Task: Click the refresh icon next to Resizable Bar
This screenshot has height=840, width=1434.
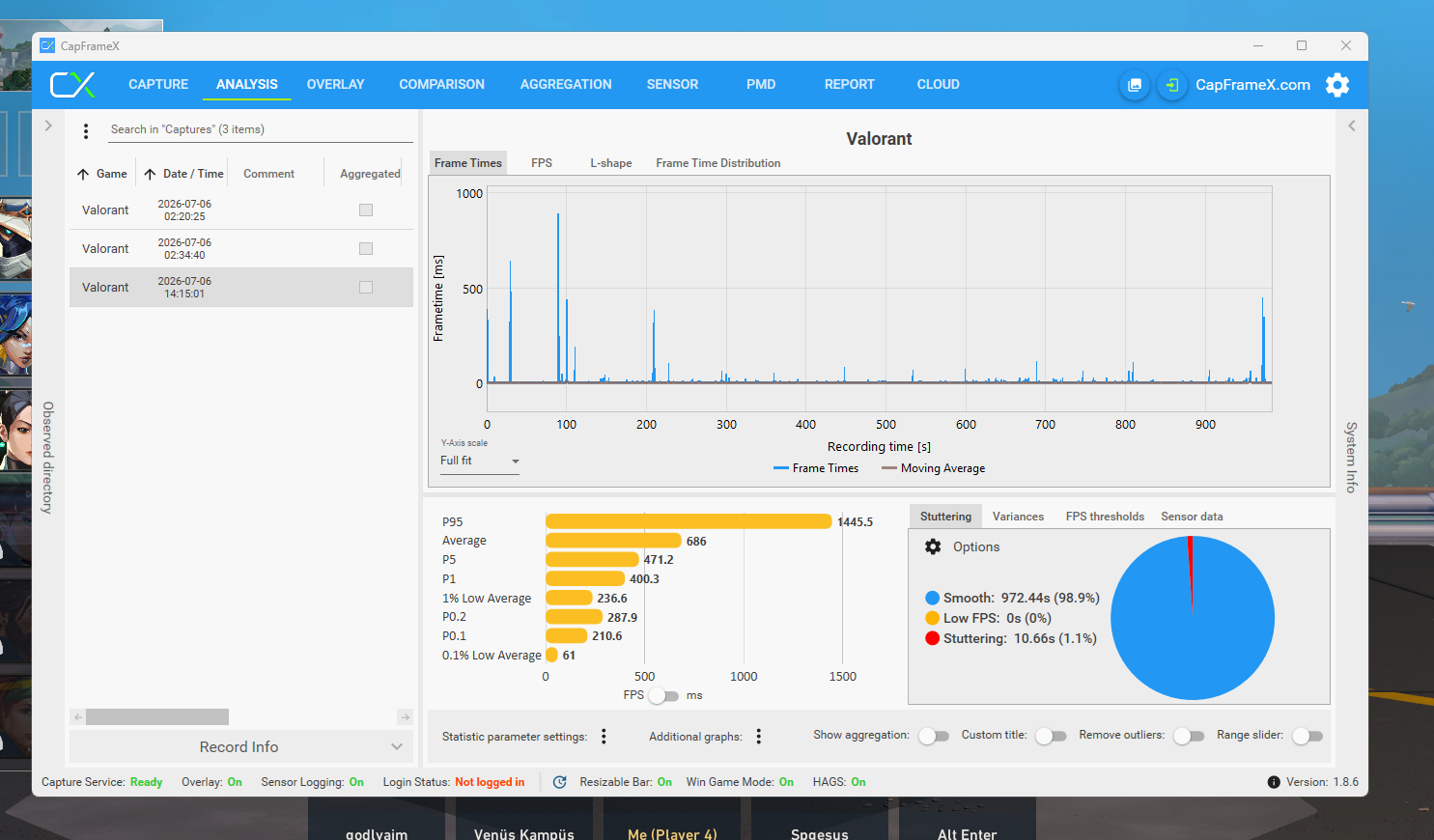Action: (x=559, y=782)
